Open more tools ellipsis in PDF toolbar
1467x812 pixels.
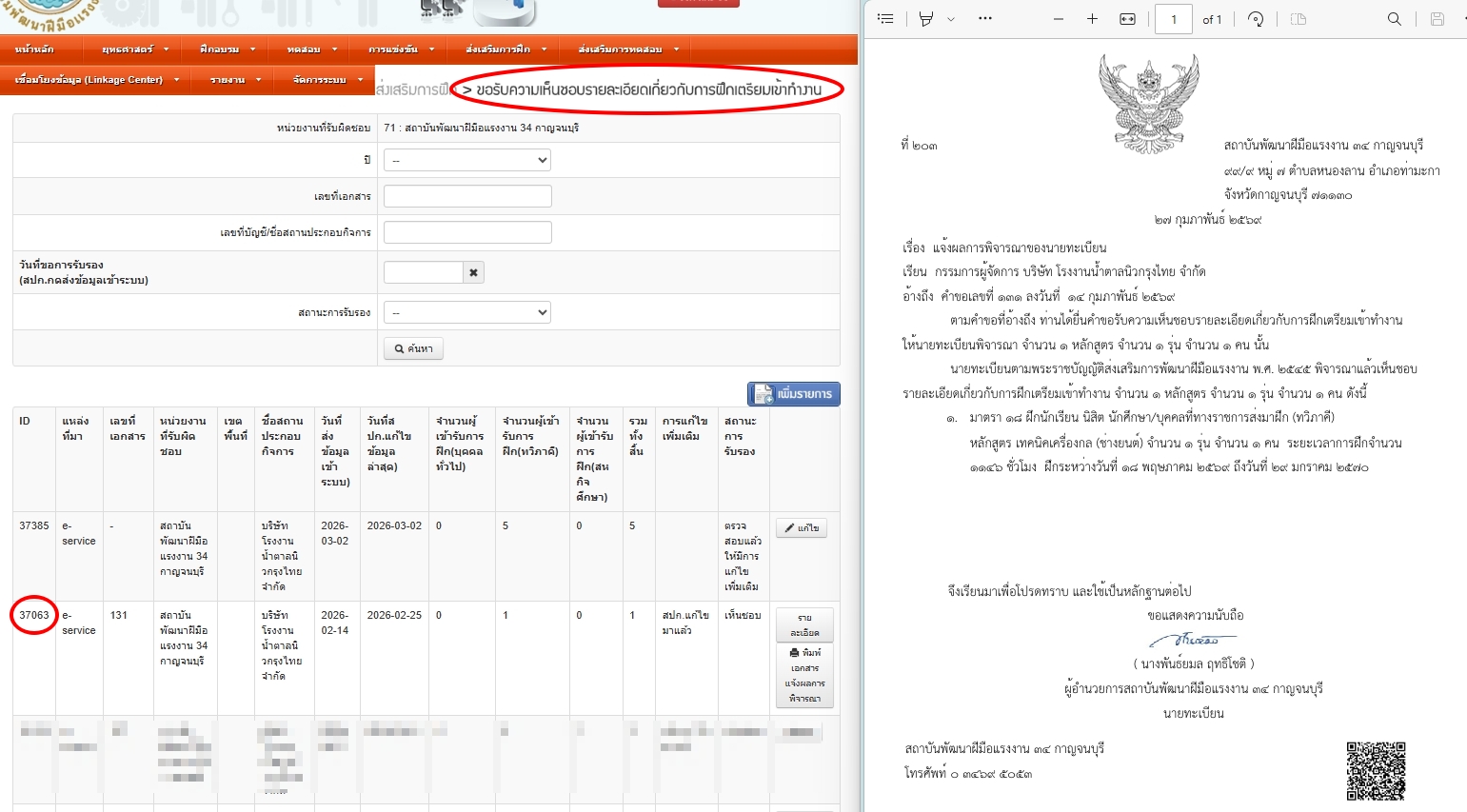pos(985,19)
